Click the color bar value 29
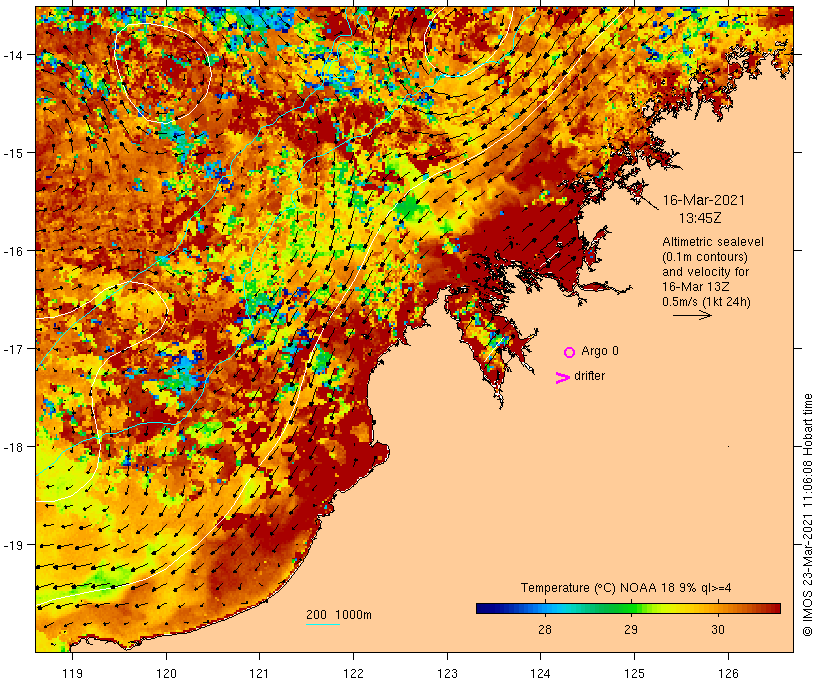The height and width of the screenshot is (680, 820). (631, 629)
